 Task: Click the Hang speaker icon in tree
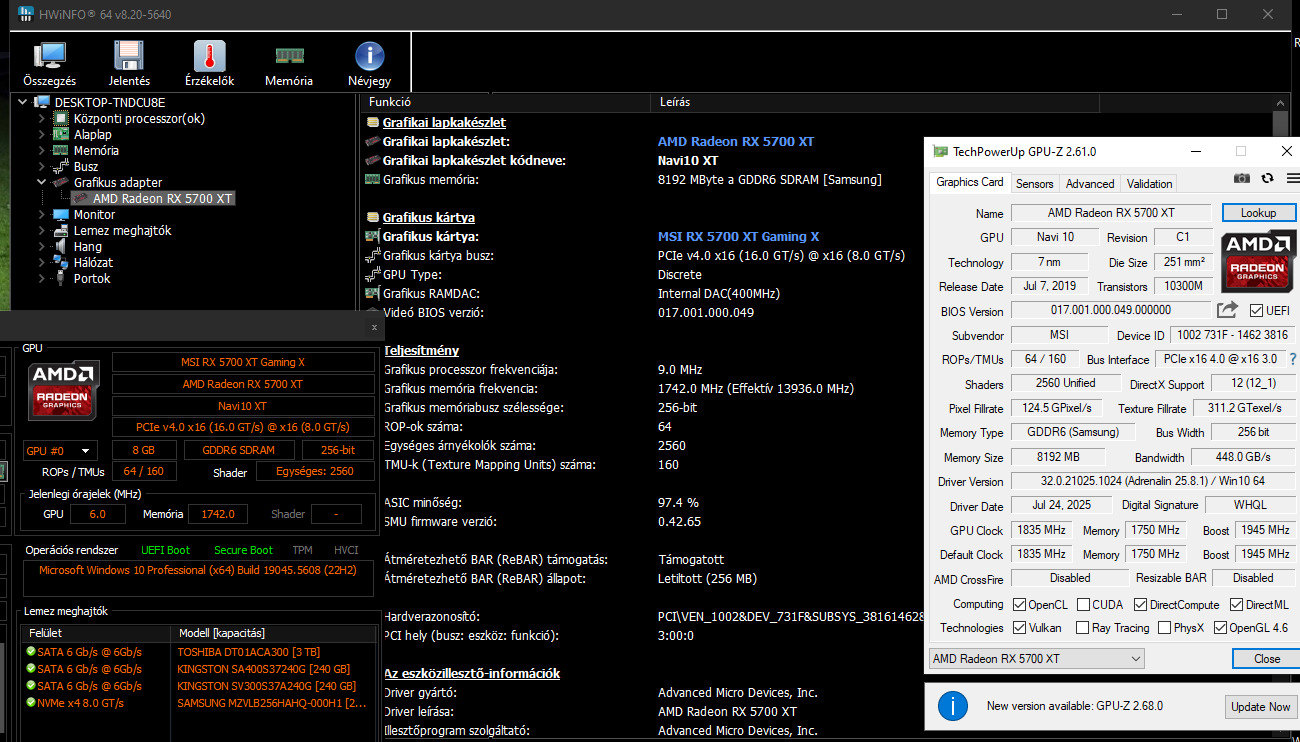click(62, 246)
